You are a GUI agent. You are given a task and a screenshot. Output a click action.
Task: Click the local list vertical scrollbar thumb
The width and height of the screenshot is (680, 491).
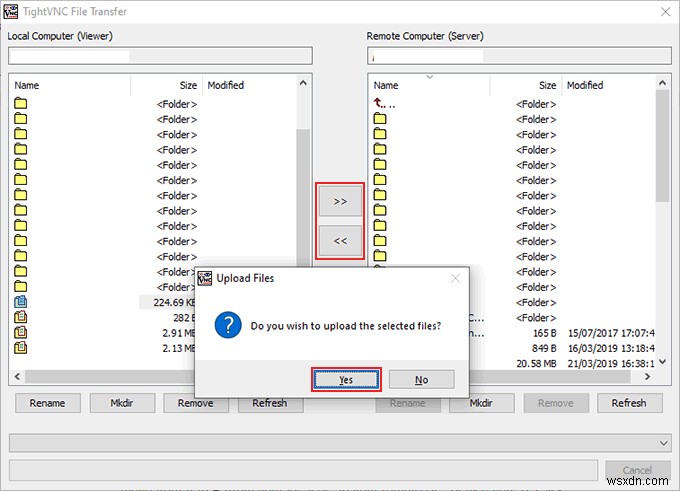[303, 197]
